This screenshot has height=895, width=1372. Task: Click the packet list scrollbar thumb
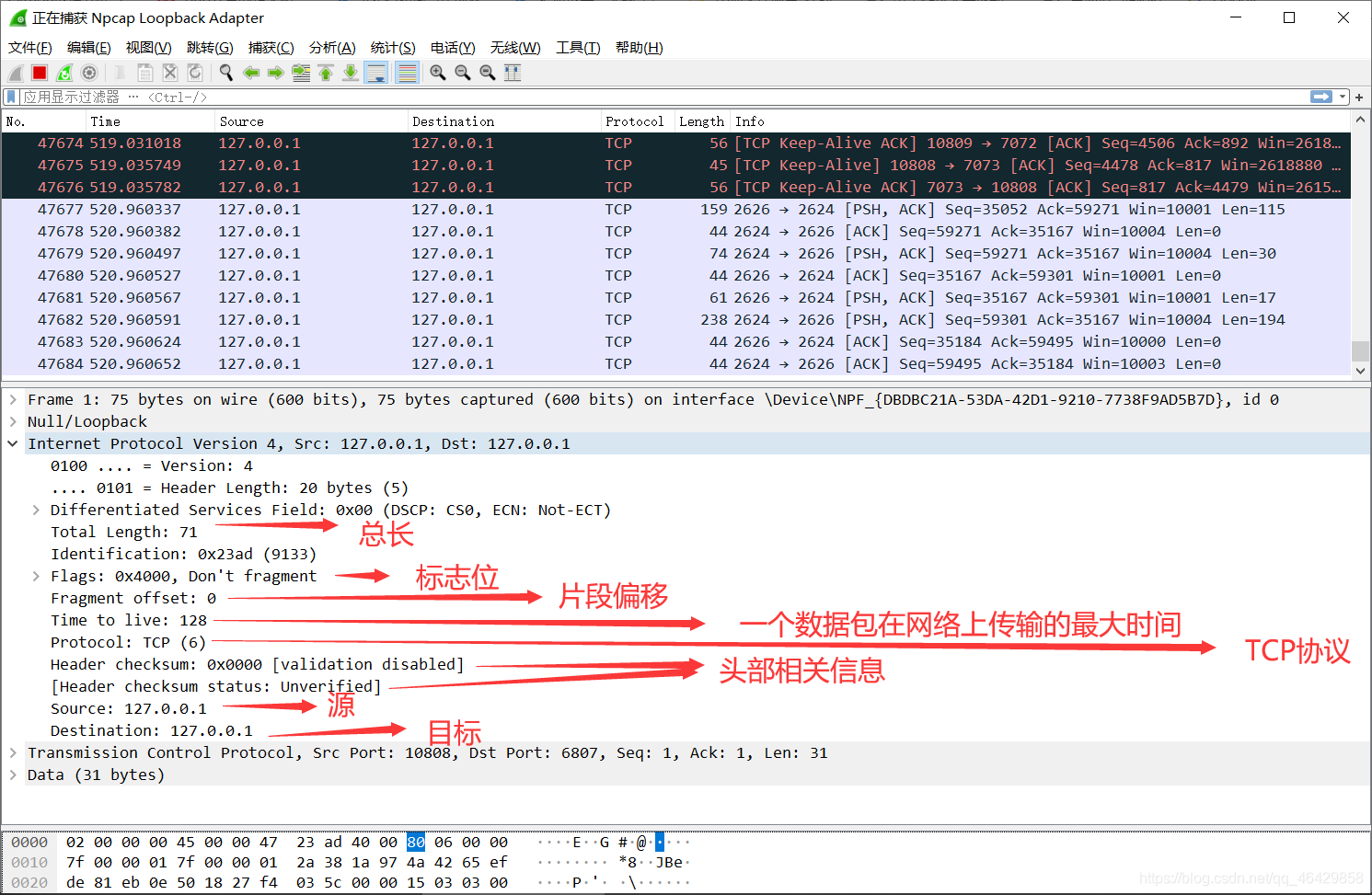pyautogui.click(x=1360, y=351)
